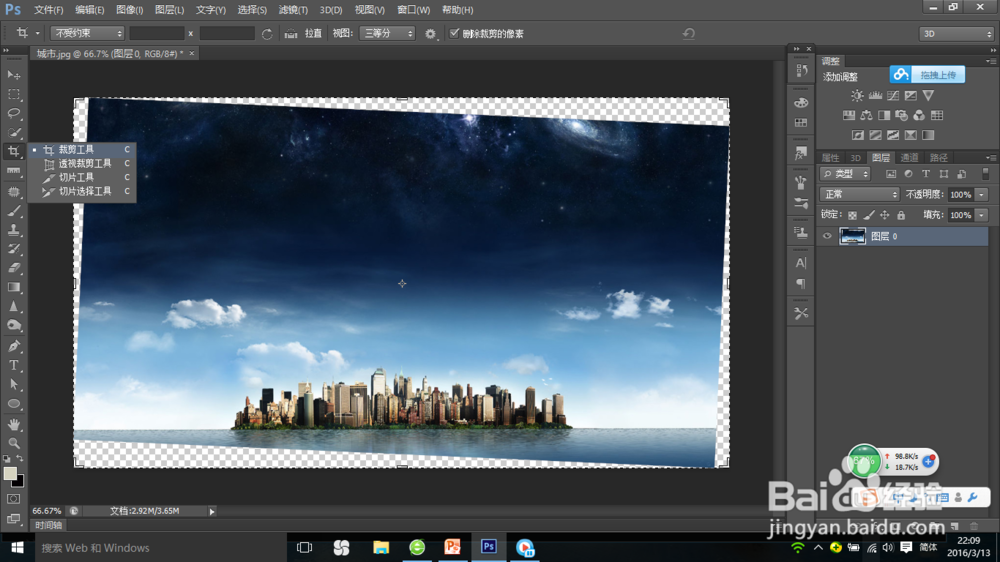The height and width of the screenshot is (562, 1000).
Task: Open the crop ratio dropdown 不受约束
Action: coord(87,33)
